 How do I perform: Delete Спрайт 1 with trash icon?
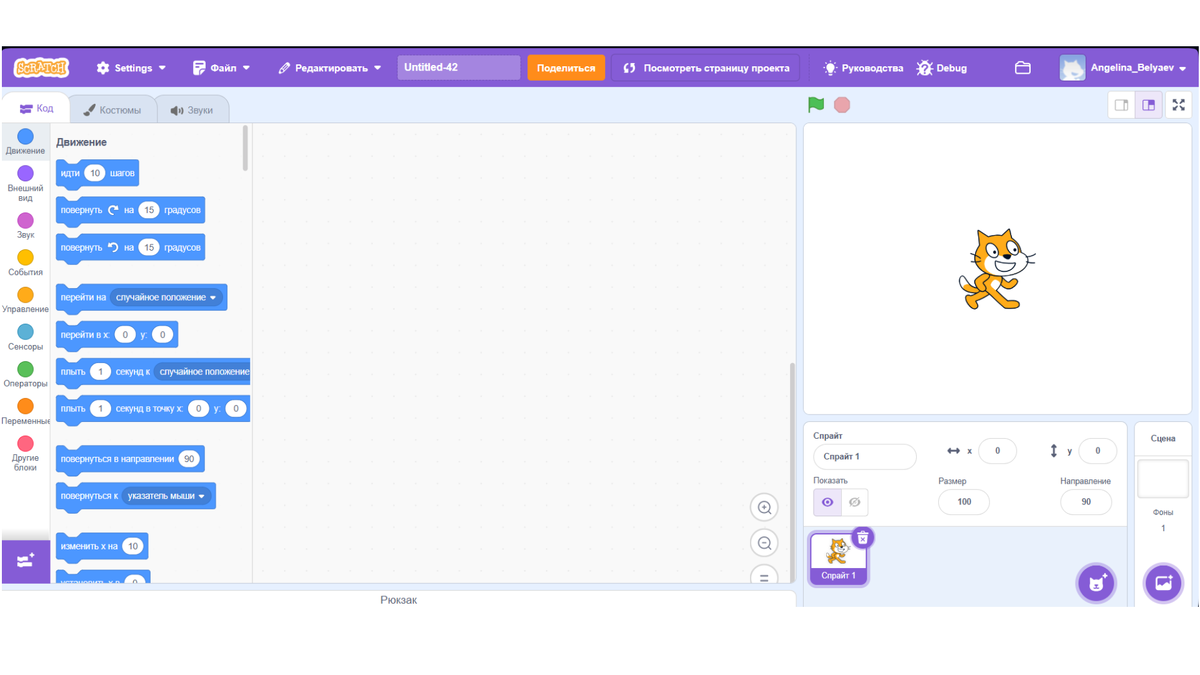pyautogui.click(x=862, y=538)
